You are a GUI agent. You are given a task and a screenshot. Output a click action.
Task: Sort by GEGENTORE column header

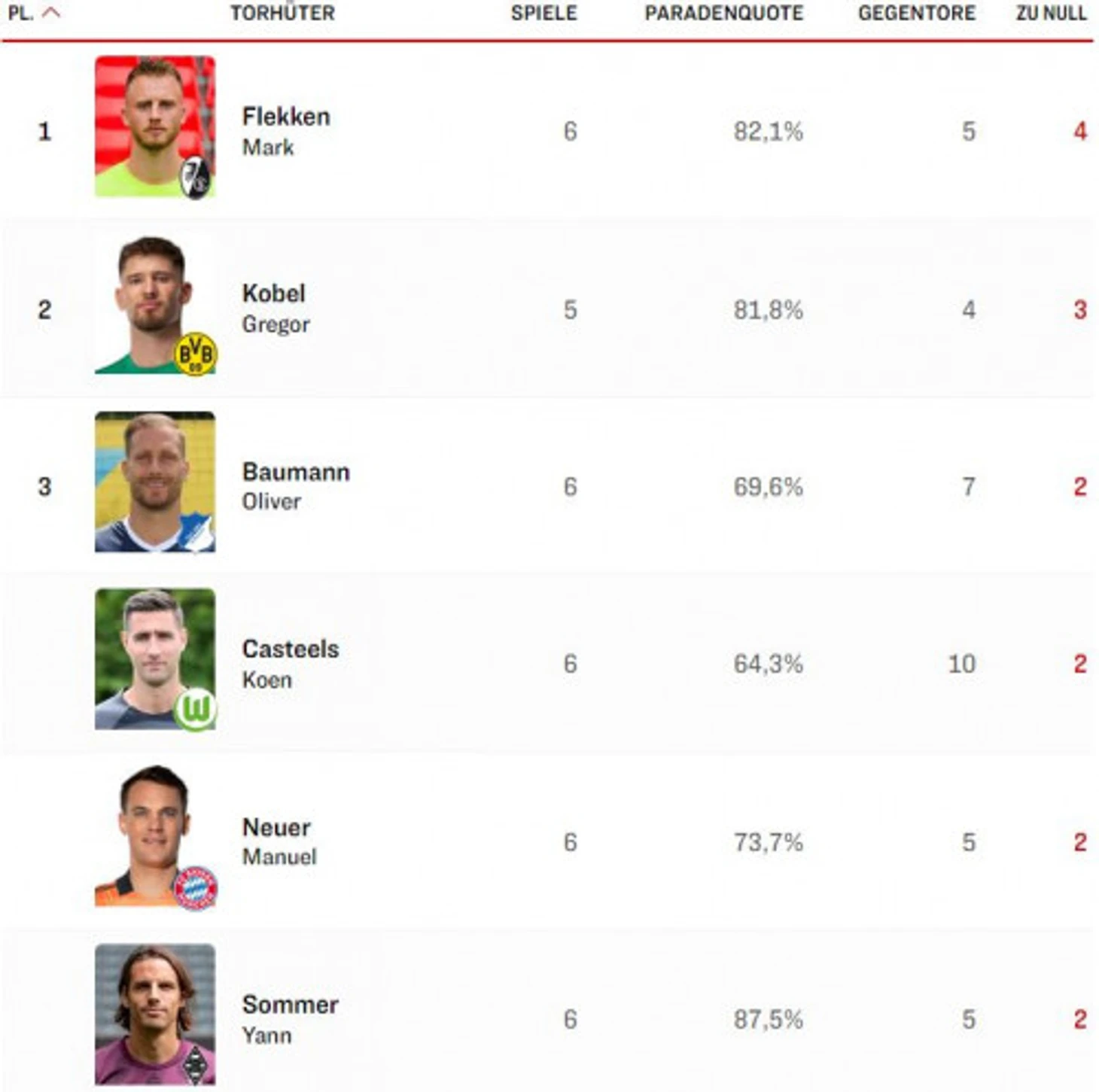[x=916, y=13]
